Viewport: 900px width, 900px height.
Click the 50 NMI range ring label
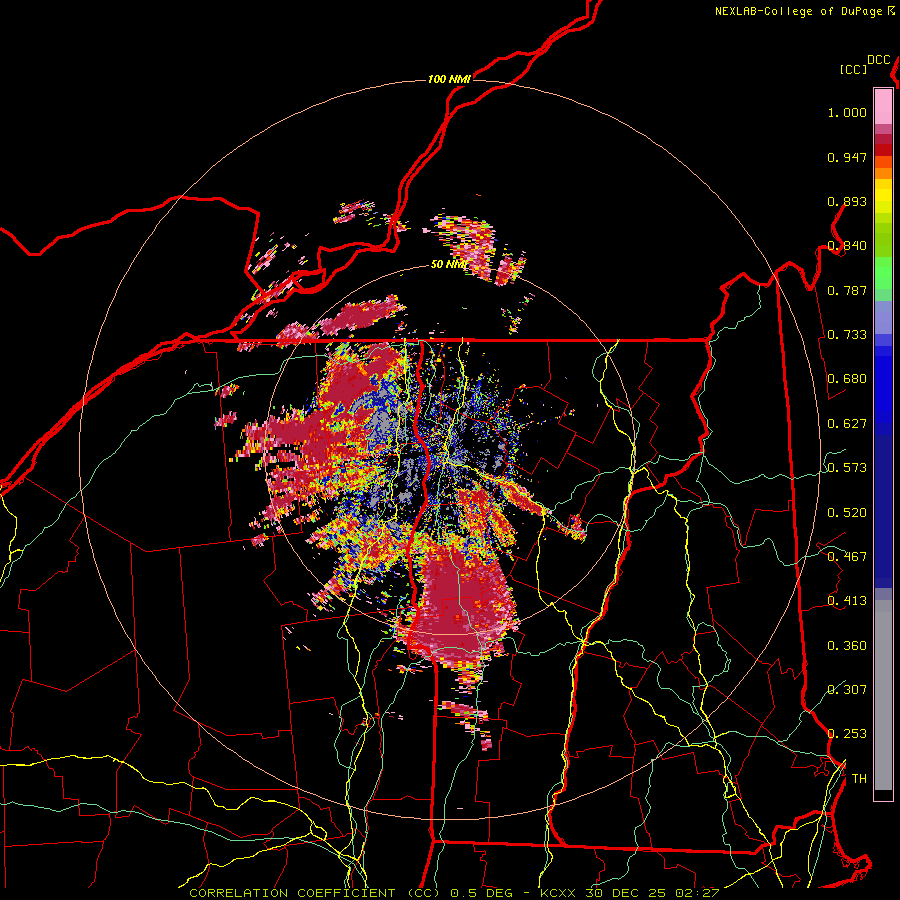click(x=448, y=264)
